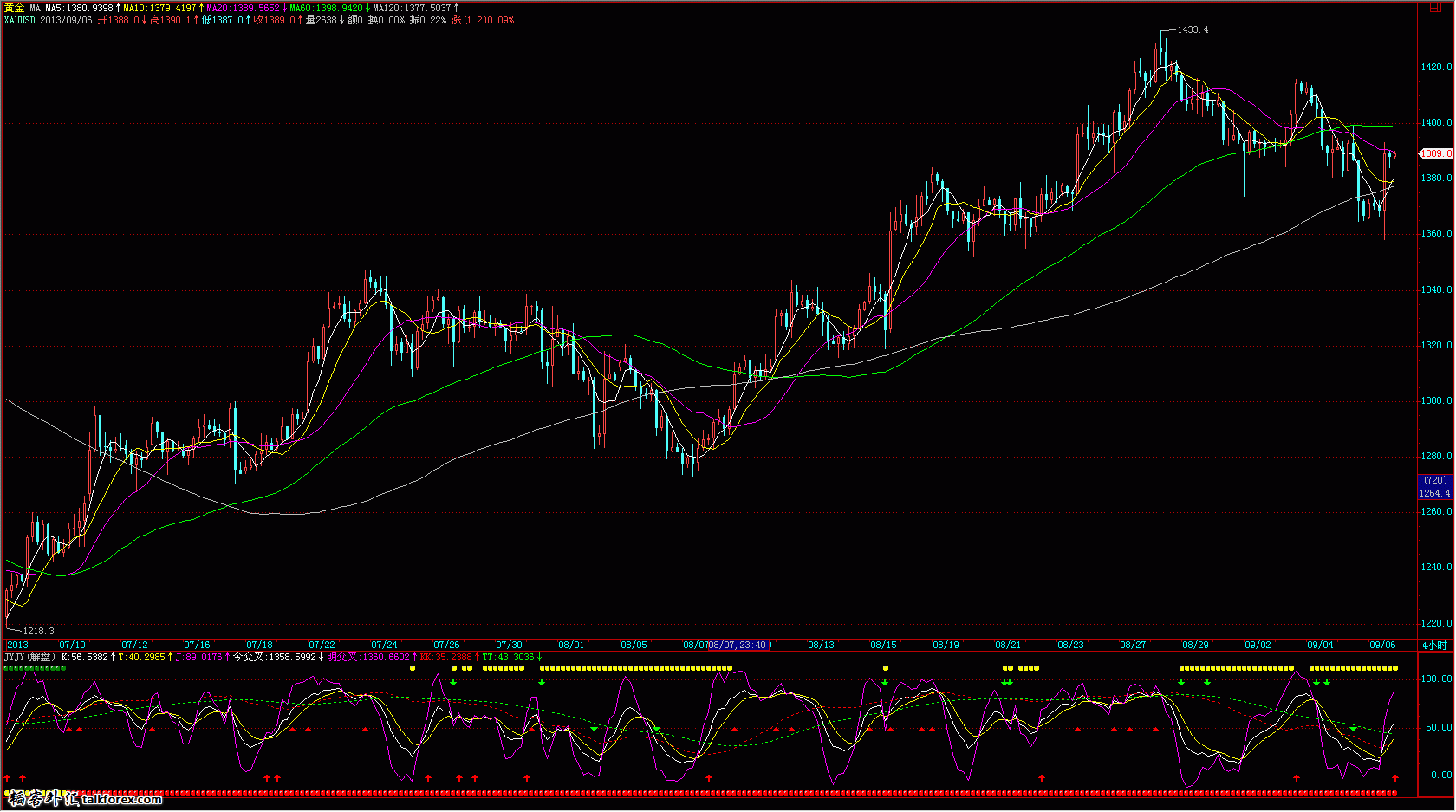Click the 08/01 date on time axis
Viewport: 1456px width, 812px height.
tap(571, 645)
